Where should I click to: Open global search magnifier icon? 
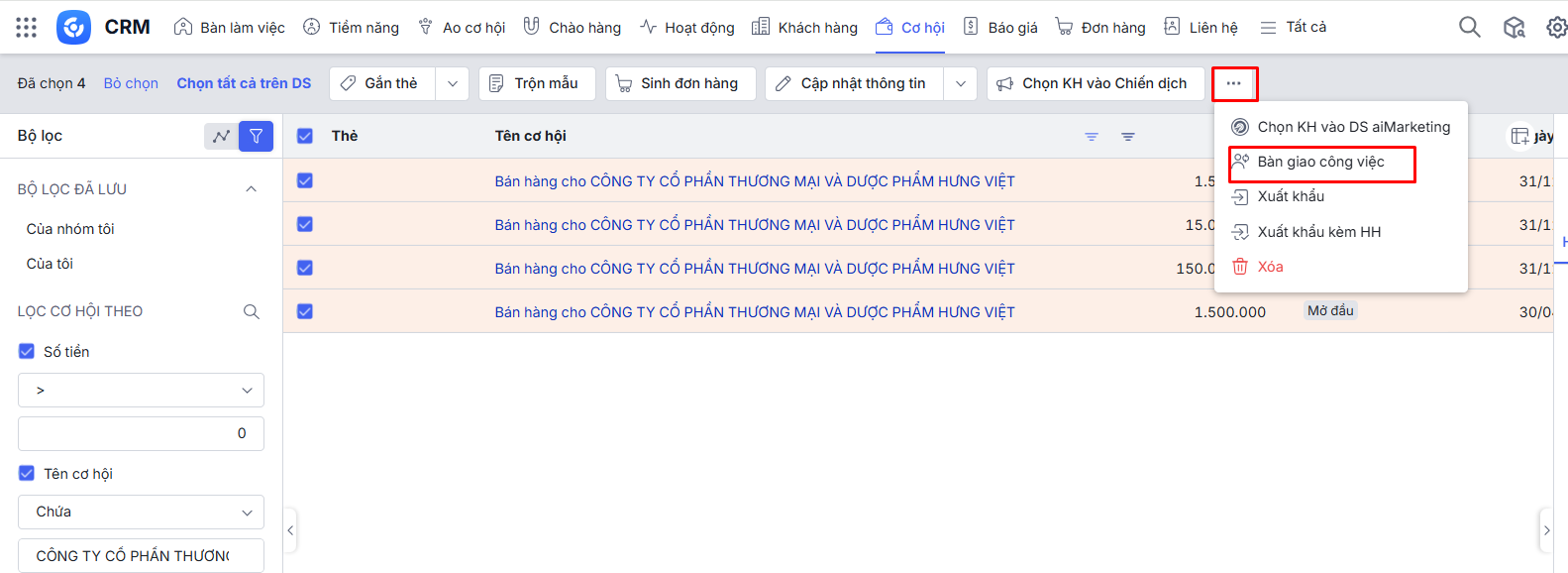click(1470, 27)
